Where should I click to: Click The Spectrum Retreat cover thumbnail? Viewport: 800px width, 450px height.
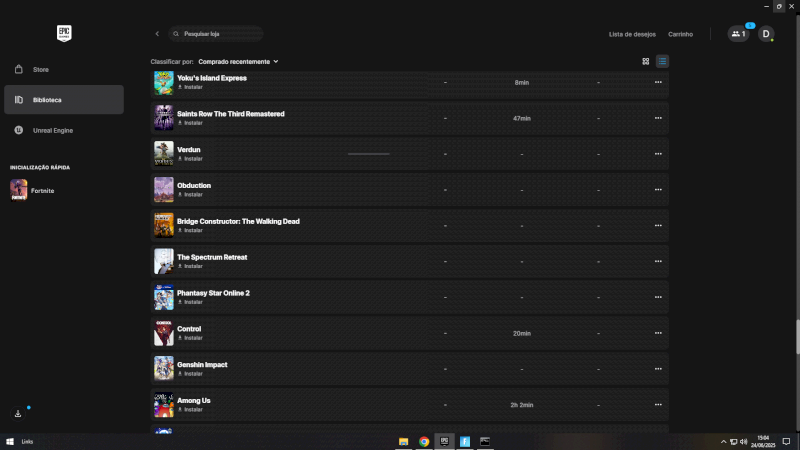(x=164, y=261)
